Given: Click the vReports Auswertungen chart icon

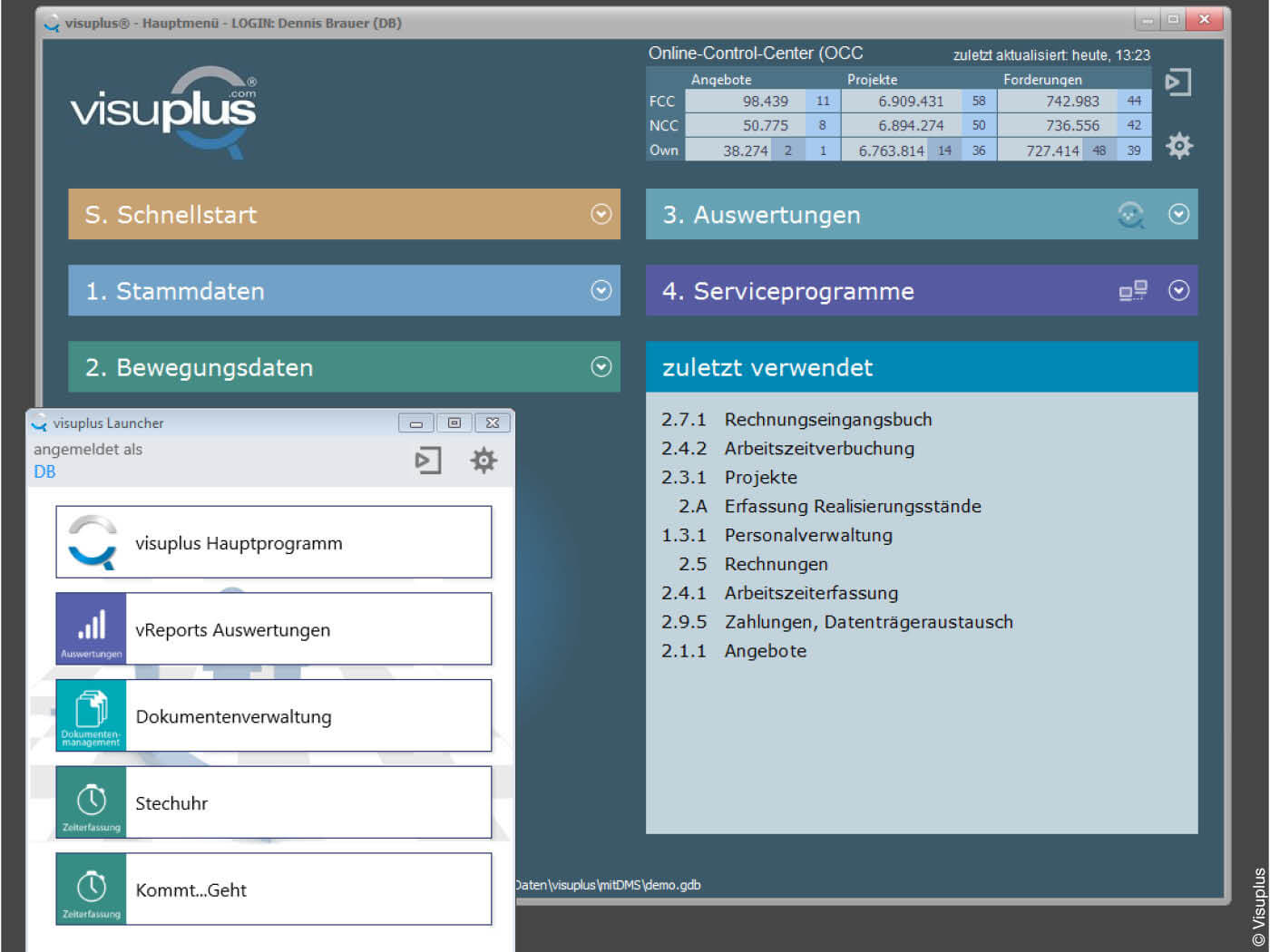Looking at the screenshot, I should (91, 628).
